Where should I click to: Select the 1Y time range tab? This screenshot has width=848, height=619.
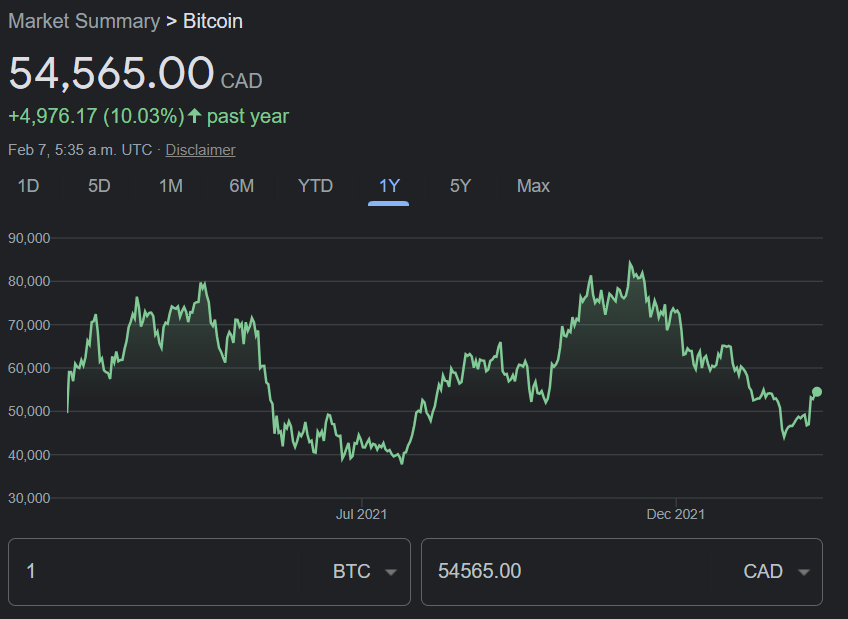click(389, 186)
